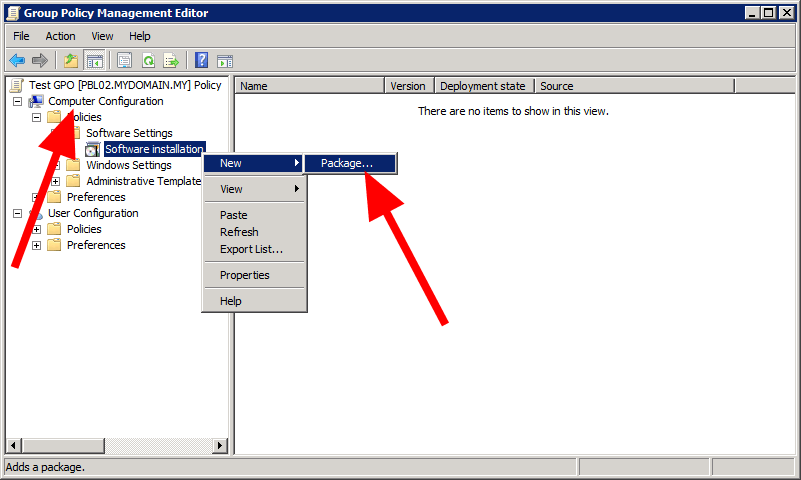
Task: Click the Up one level folder icon
Action: [71, 61]
